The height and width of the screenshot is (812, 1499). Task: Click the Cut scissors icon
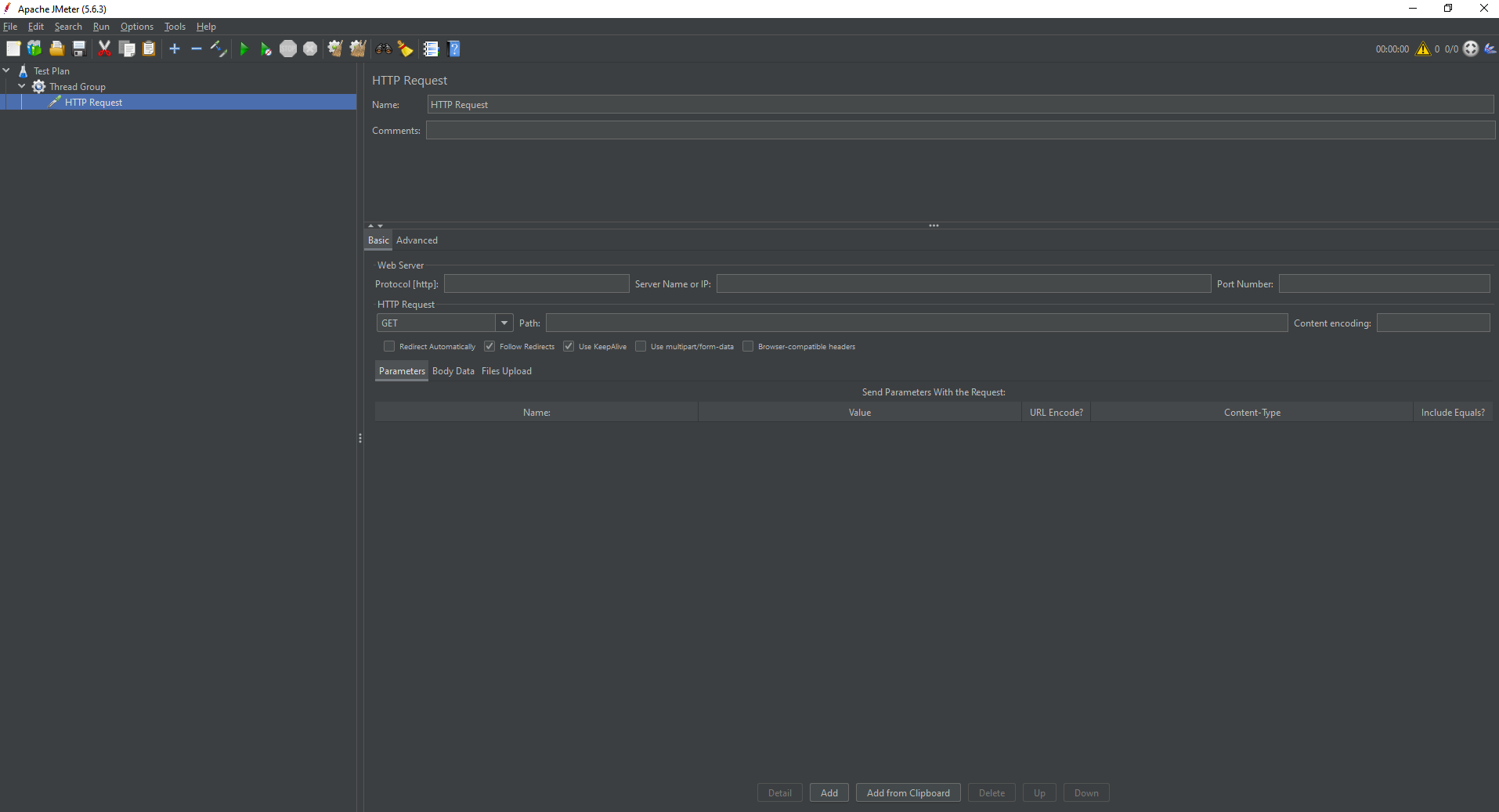104,49
